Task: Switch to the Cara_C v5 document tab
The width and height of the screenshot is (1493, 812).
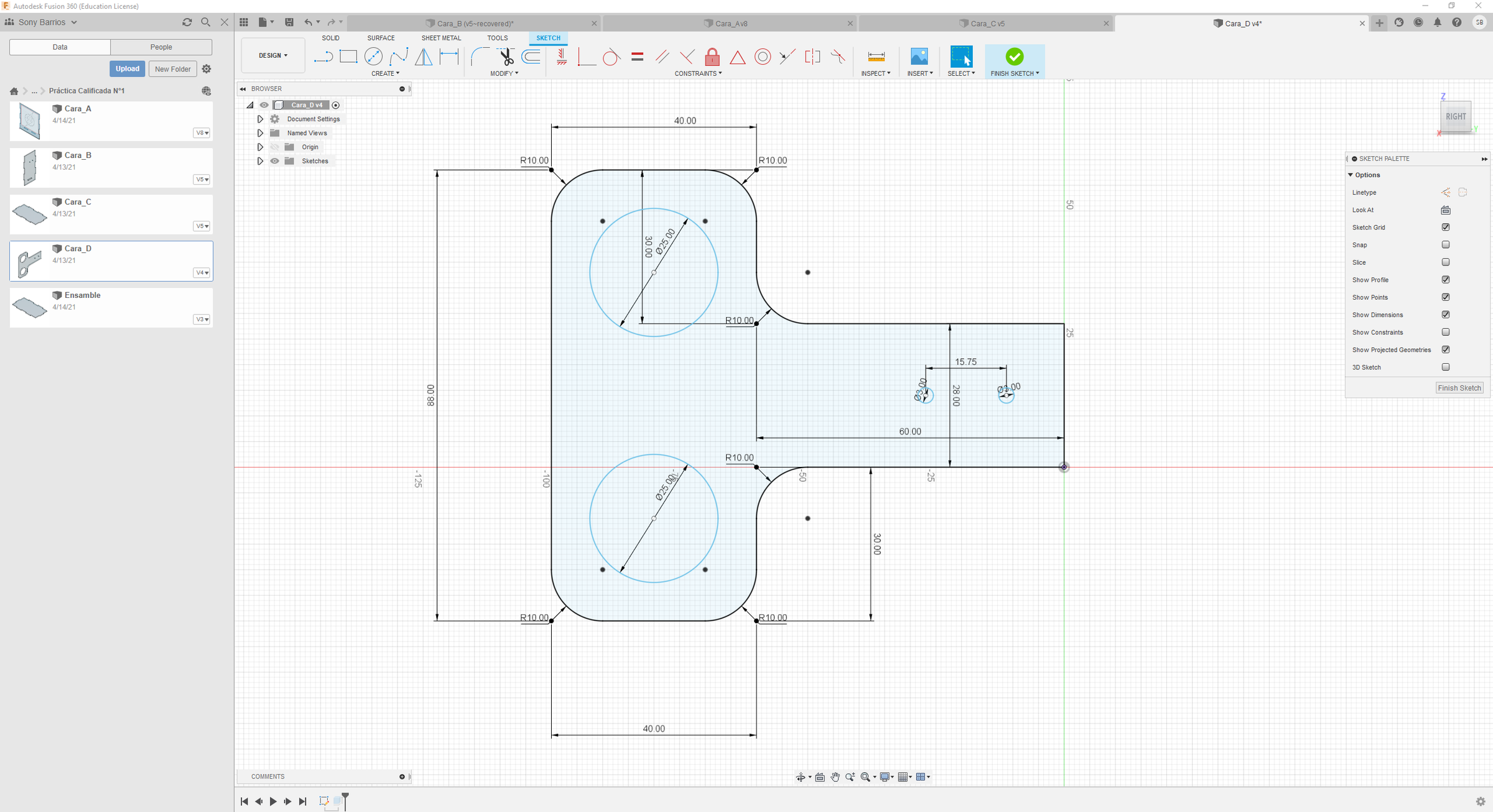Action: [x=987, y=23]
